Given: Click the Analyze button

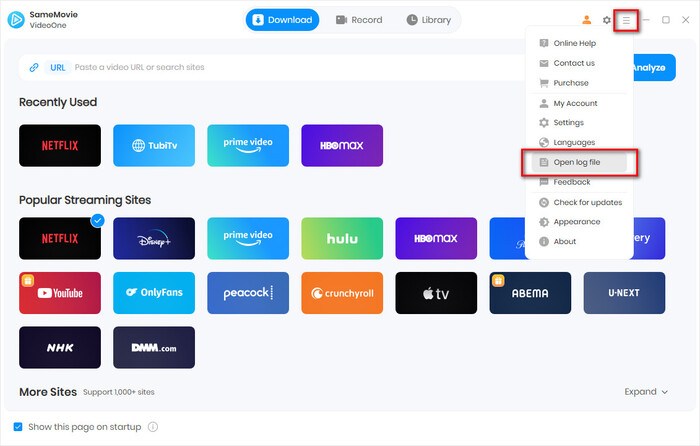Looking at the screenshot, I should [654, 68].
